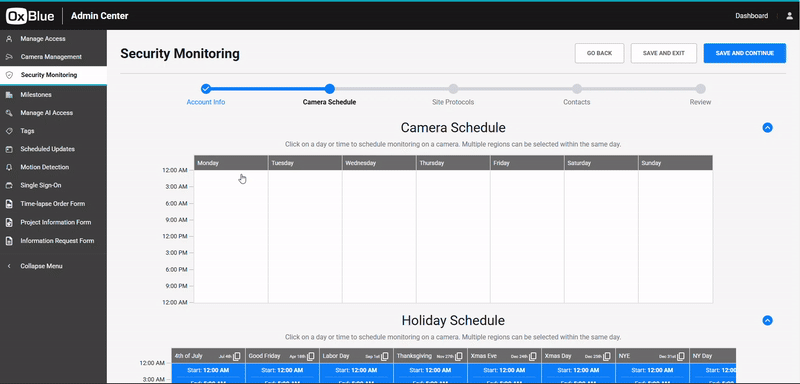The image size is (800, 384).
Task: Click the Tags label icon
Action: pos(9,131)
